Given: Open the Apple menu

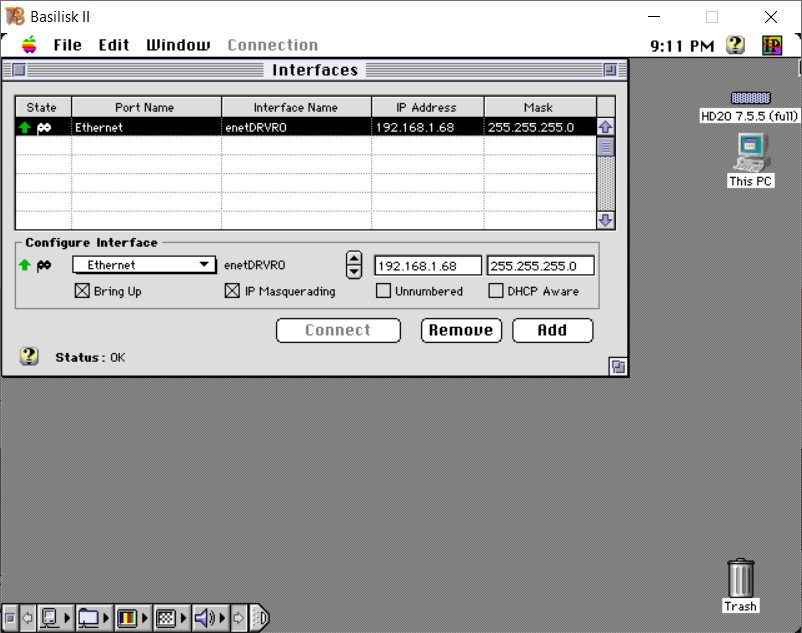Looking at the screenshot, I should 29,45.
